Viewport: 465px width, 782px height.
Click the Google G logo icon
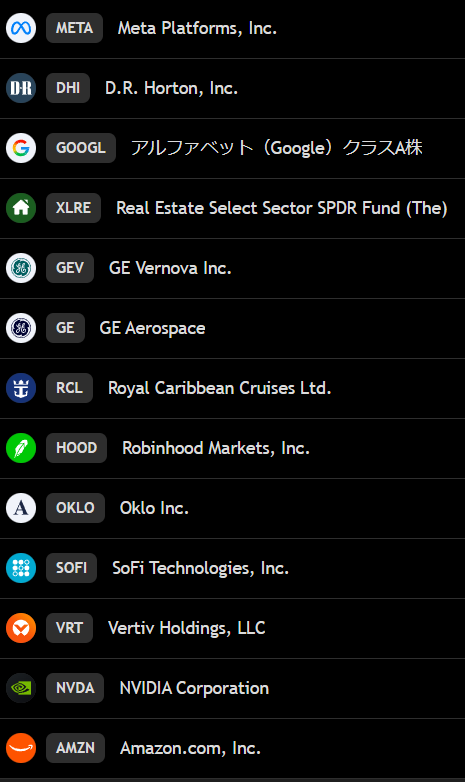pos(21,148)
